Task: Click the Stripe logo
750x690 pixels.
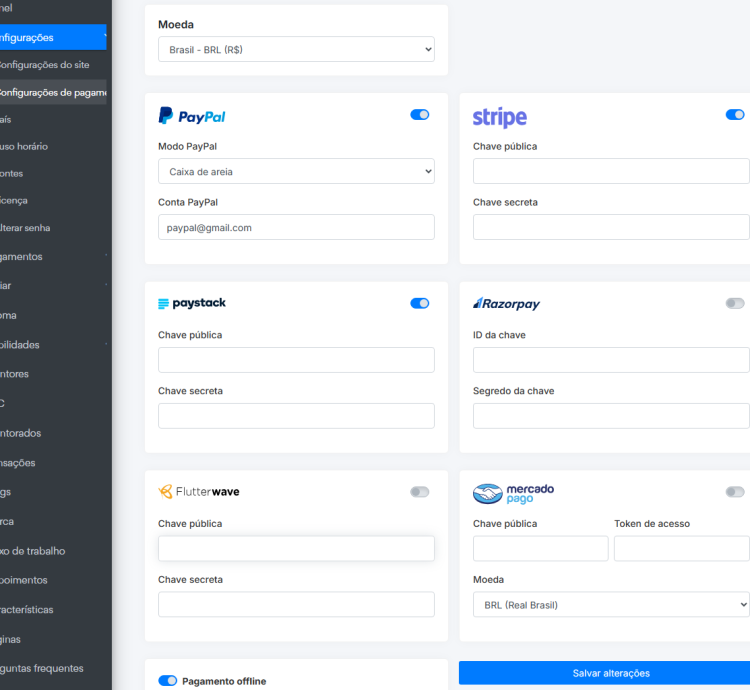Action: point(499,118)
